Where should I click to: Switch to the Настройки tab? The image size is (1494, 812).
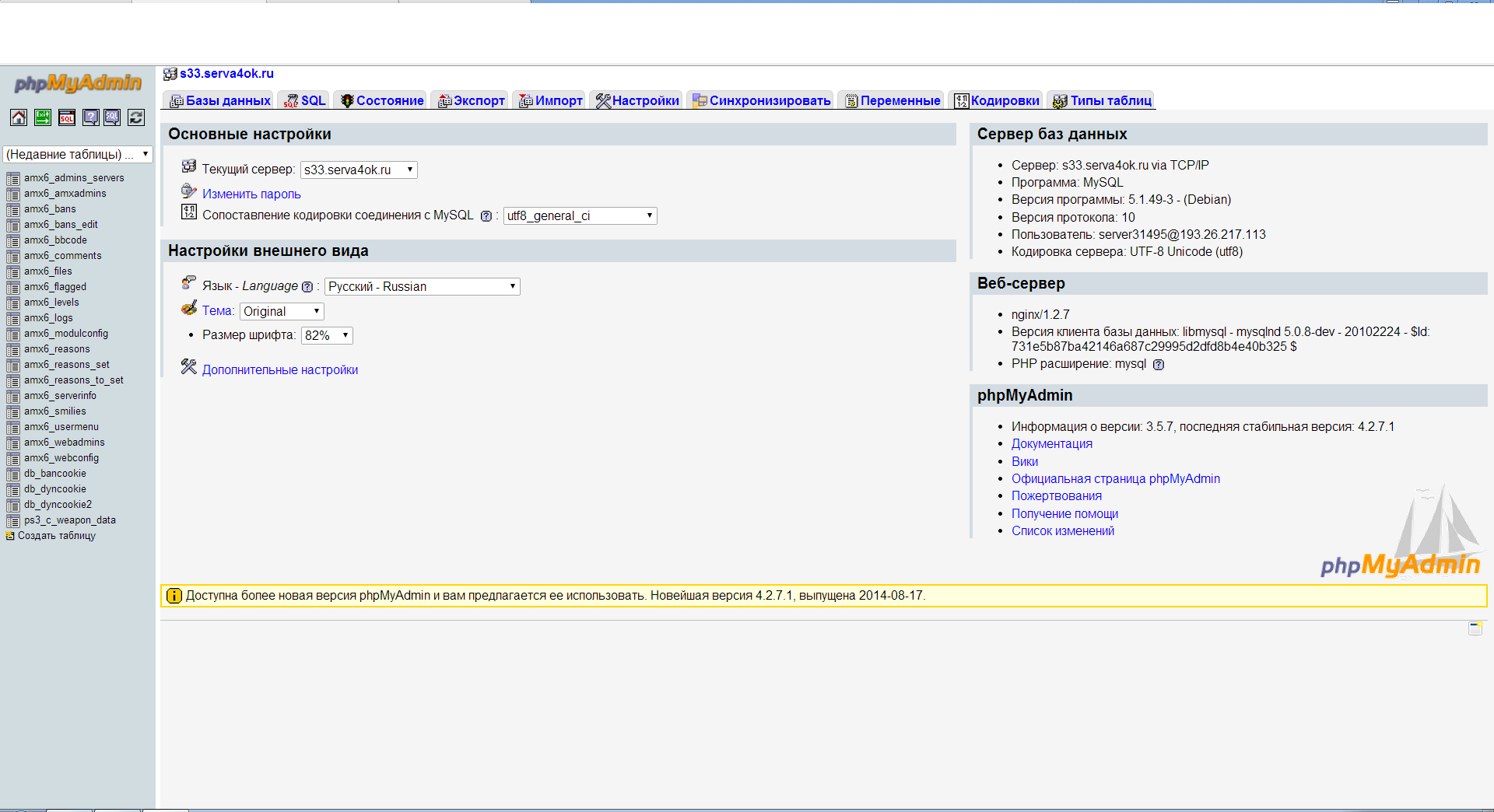[637, 100]
